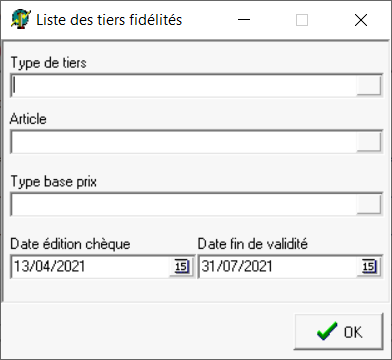Viewport: 392px width, 360px height.
Task: Click the Liste des tiers fidélités title text
Action: pos(109,20)
